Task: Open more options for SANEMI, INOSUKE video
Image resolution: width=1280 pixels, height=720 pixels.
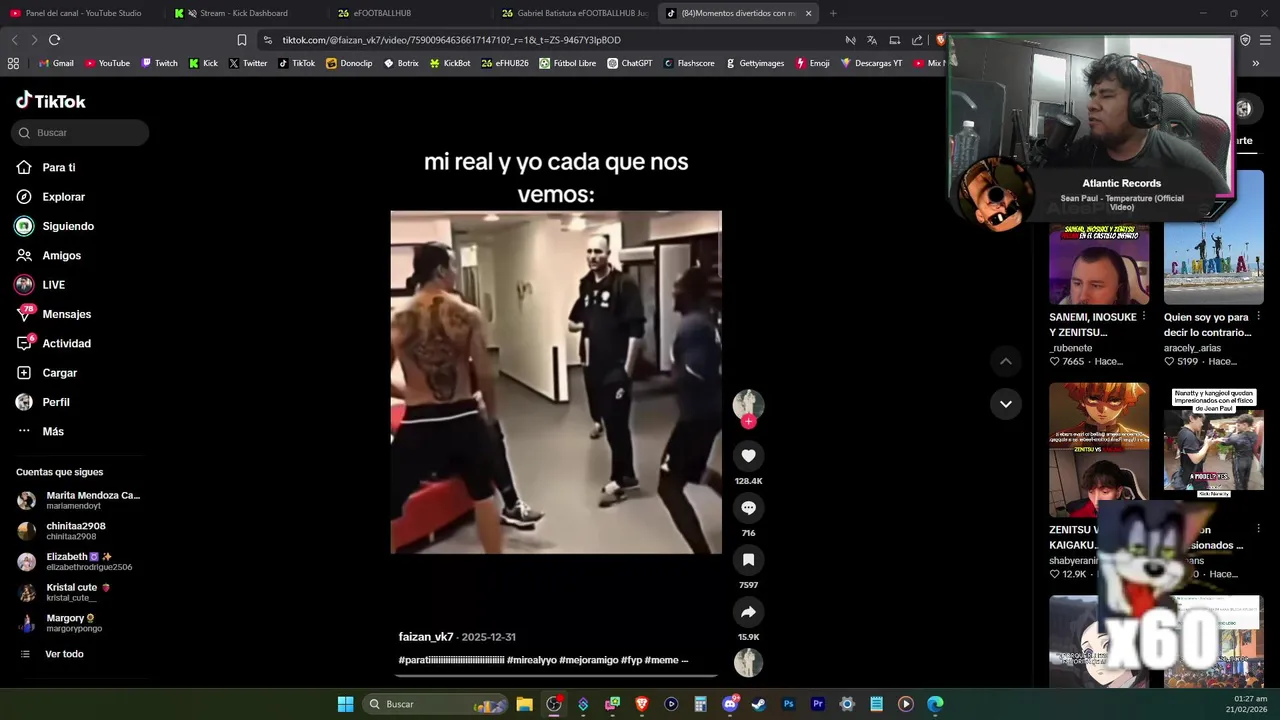Action: pyautogui.click(x=1144, y=317)
